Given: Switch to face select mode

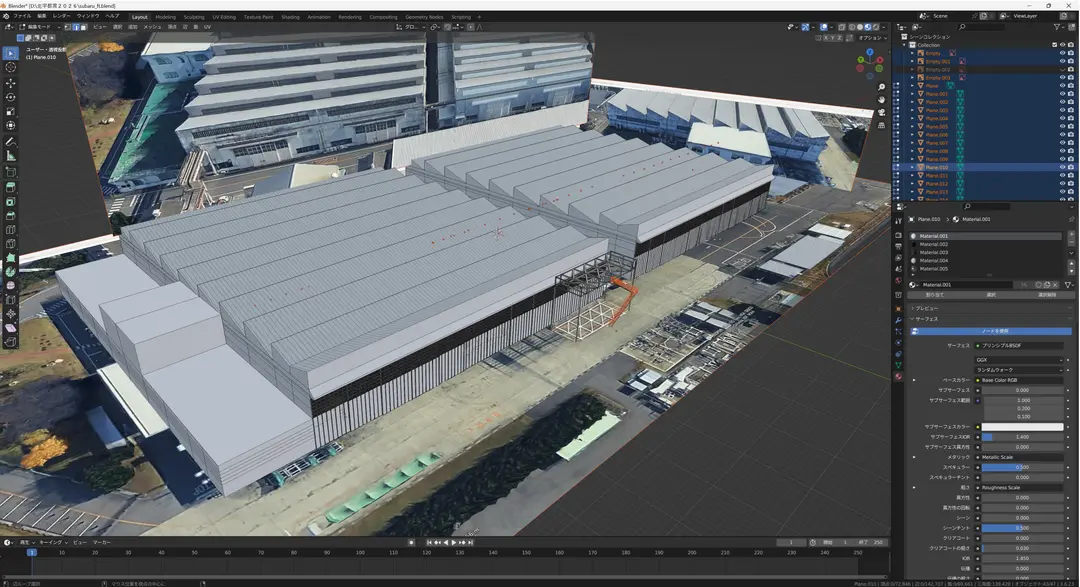Looking at the screenshot, I should point(83,27).
